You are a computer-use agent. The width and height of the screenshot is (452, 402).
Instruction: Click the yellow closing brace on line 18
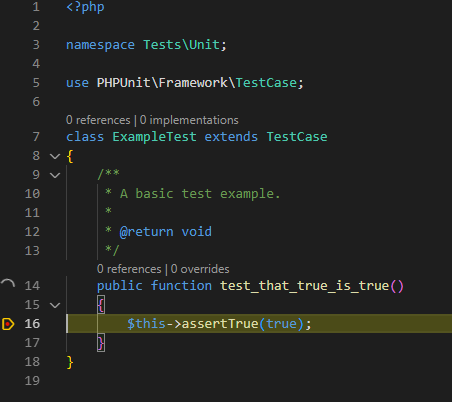[x=70, y=362]
